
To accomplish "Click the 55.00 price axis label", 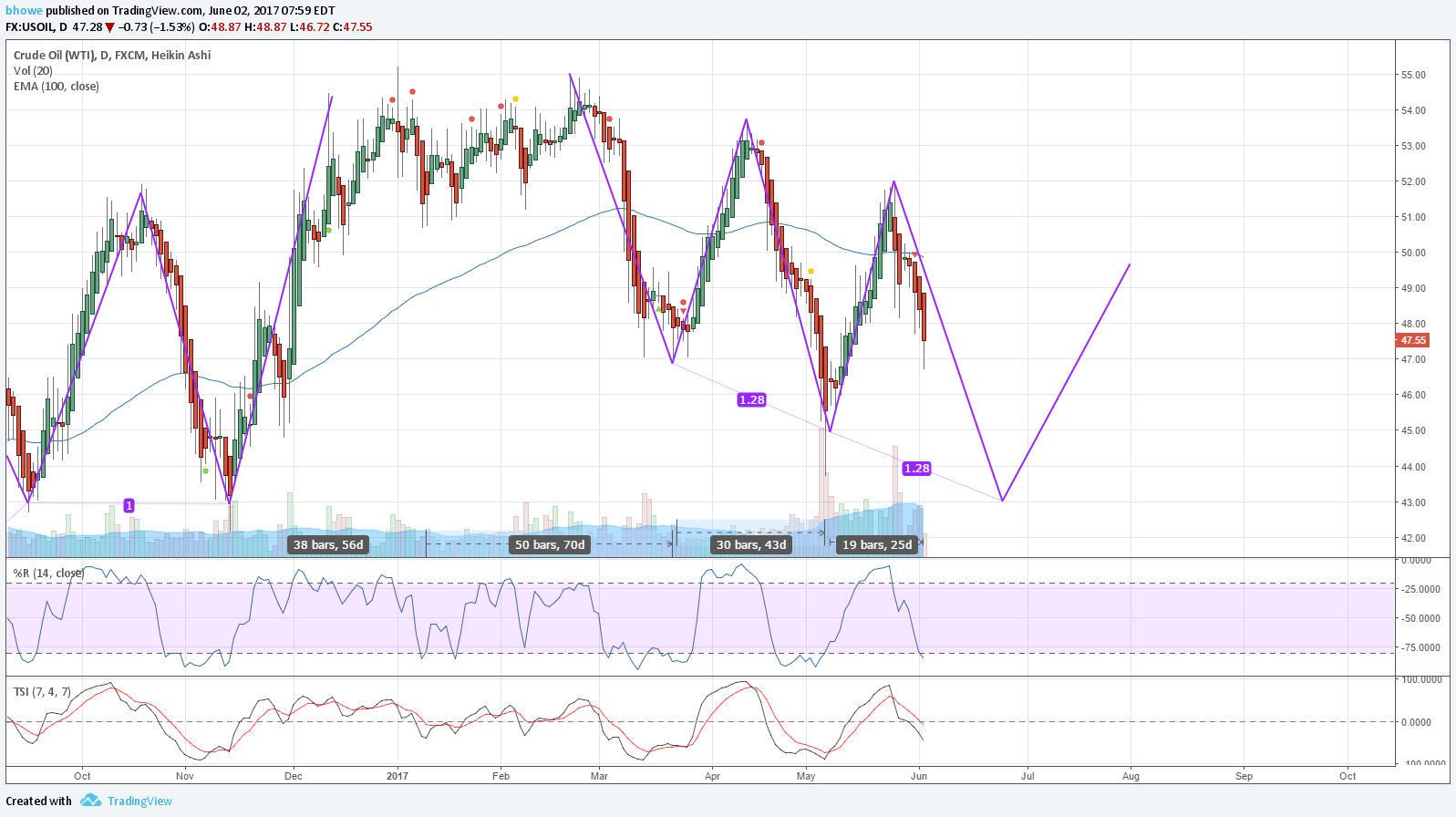I will tap(1413, 75).
